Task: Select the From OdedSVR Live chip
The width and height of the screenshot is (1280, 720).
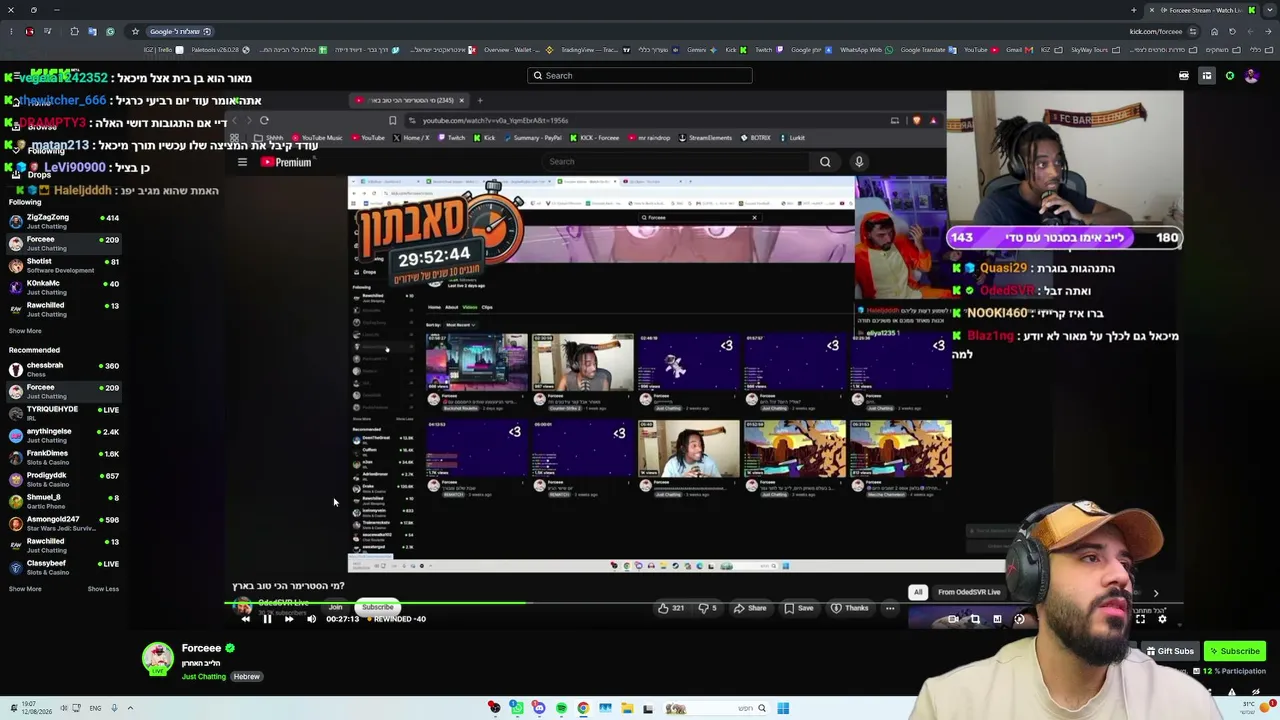Action: click(969, 592)
